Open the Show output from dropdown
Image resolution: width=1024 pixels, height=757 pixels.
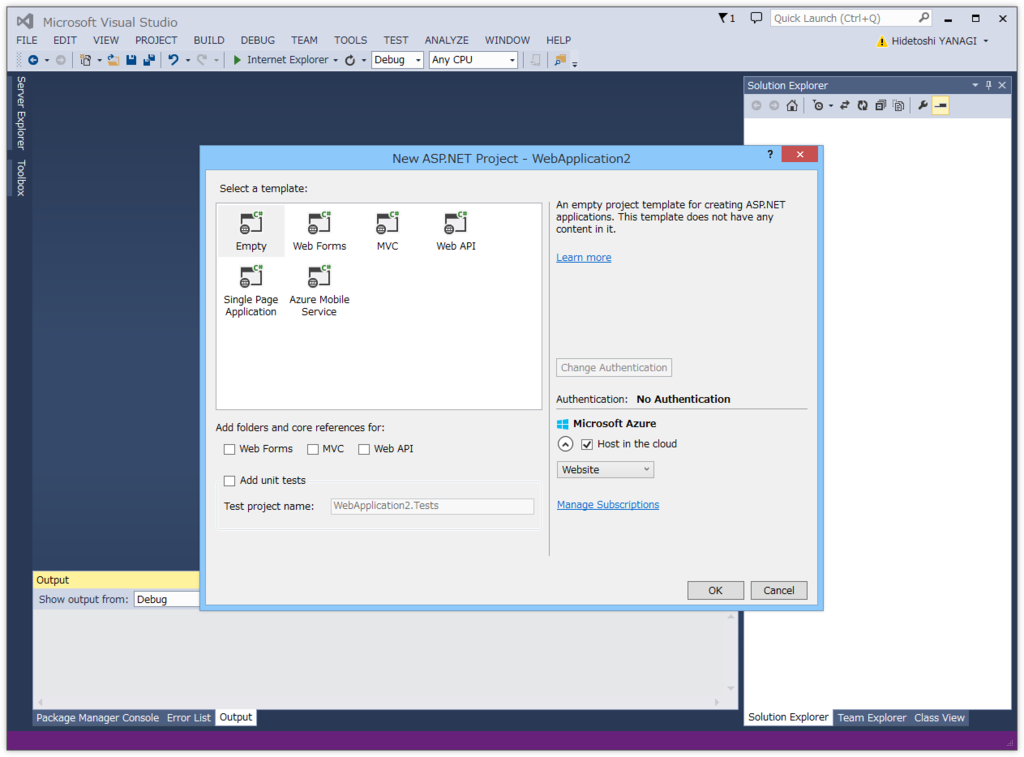pyautogui.click(x=167, y=600)
